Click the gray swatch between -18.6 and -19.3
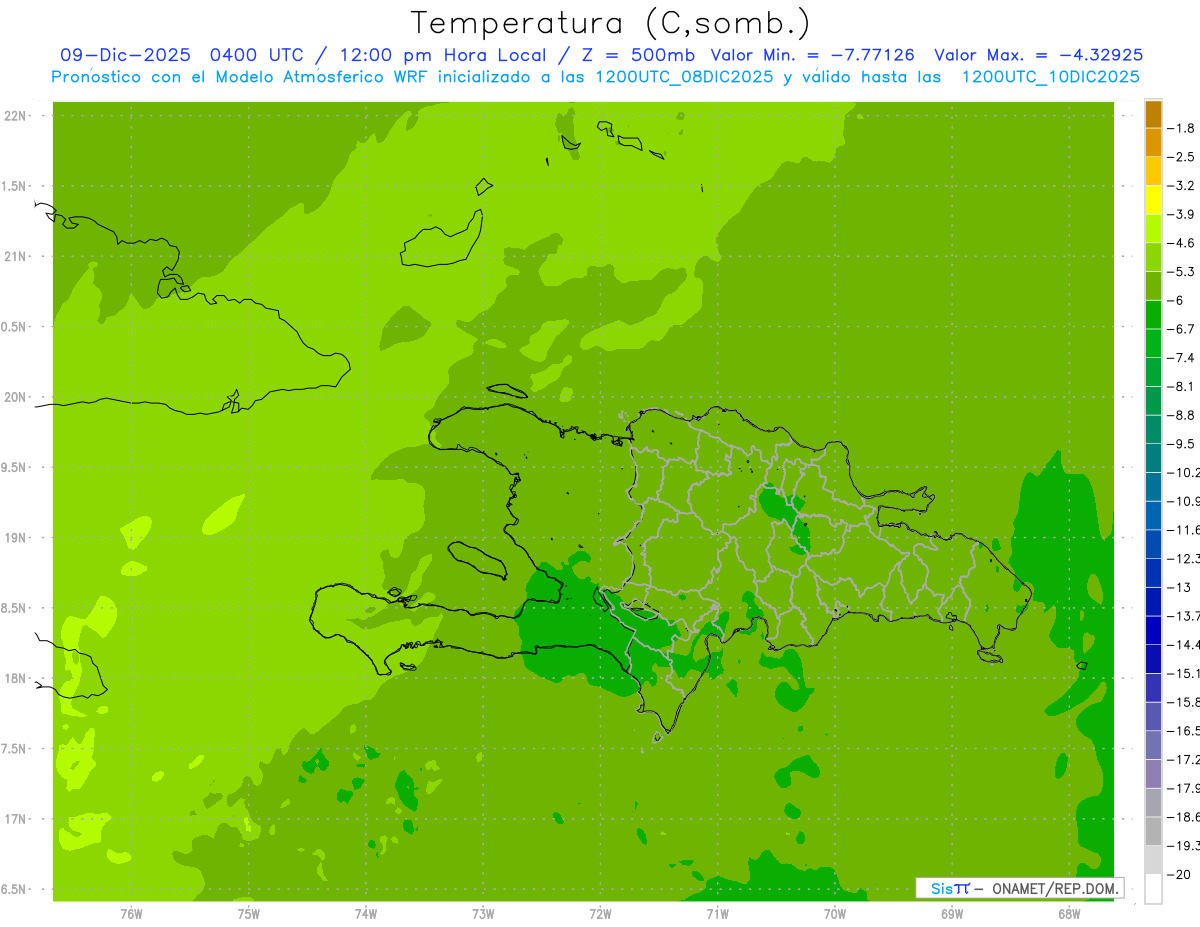The image size is (1200, 927). (1153, 831)
